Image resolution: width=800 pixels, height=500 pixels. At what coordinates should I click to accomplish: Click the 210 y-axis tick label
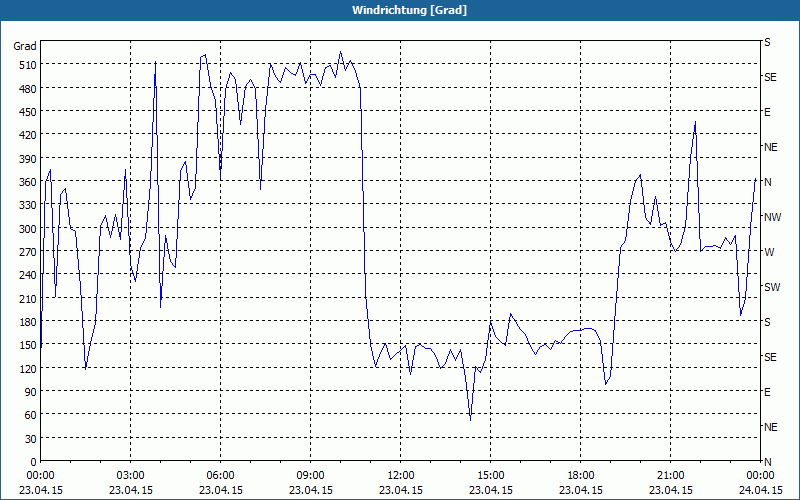pos(28,298)
